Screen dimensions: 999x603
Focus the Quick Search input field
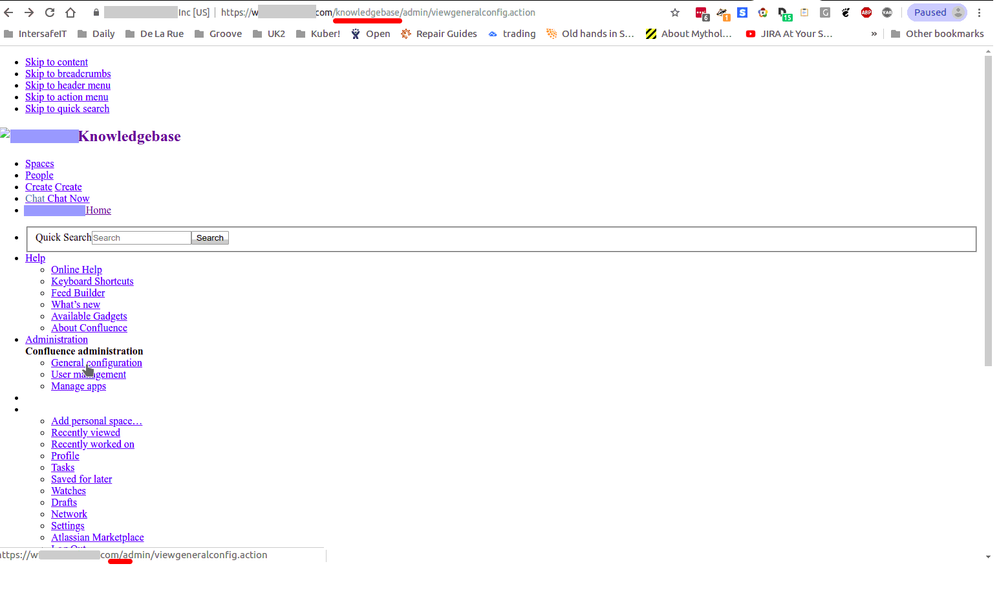141,238
